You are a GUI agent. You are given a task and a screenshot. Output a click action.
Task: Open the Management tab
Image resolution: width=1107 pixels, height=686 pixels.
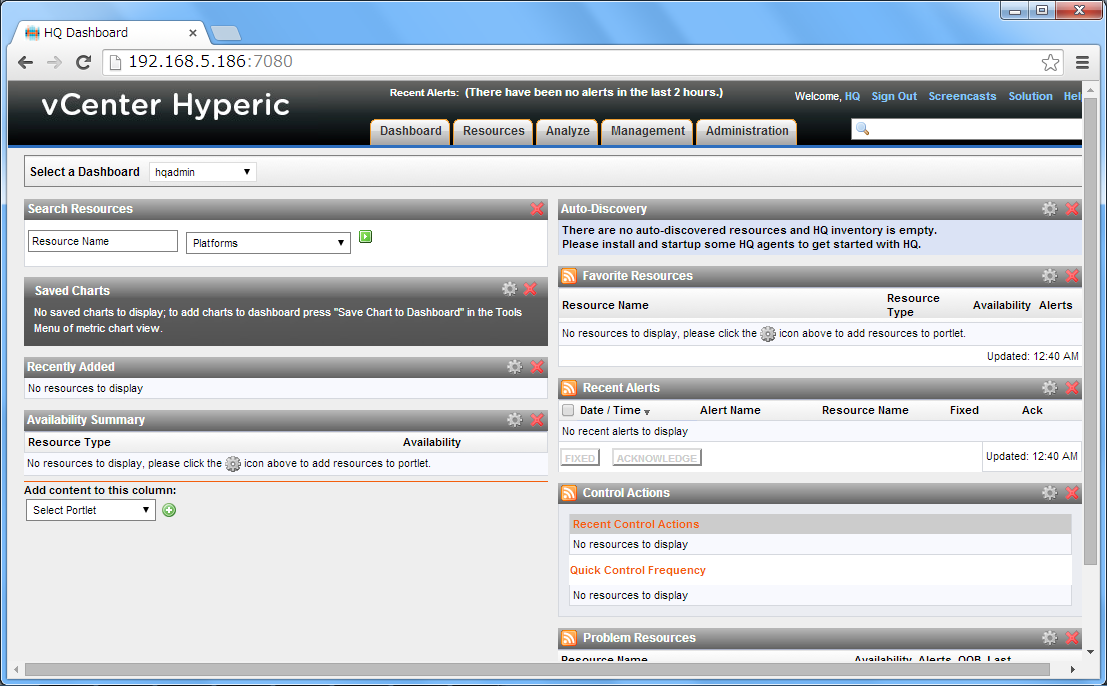pyautogui.click(x=647, y=131)
